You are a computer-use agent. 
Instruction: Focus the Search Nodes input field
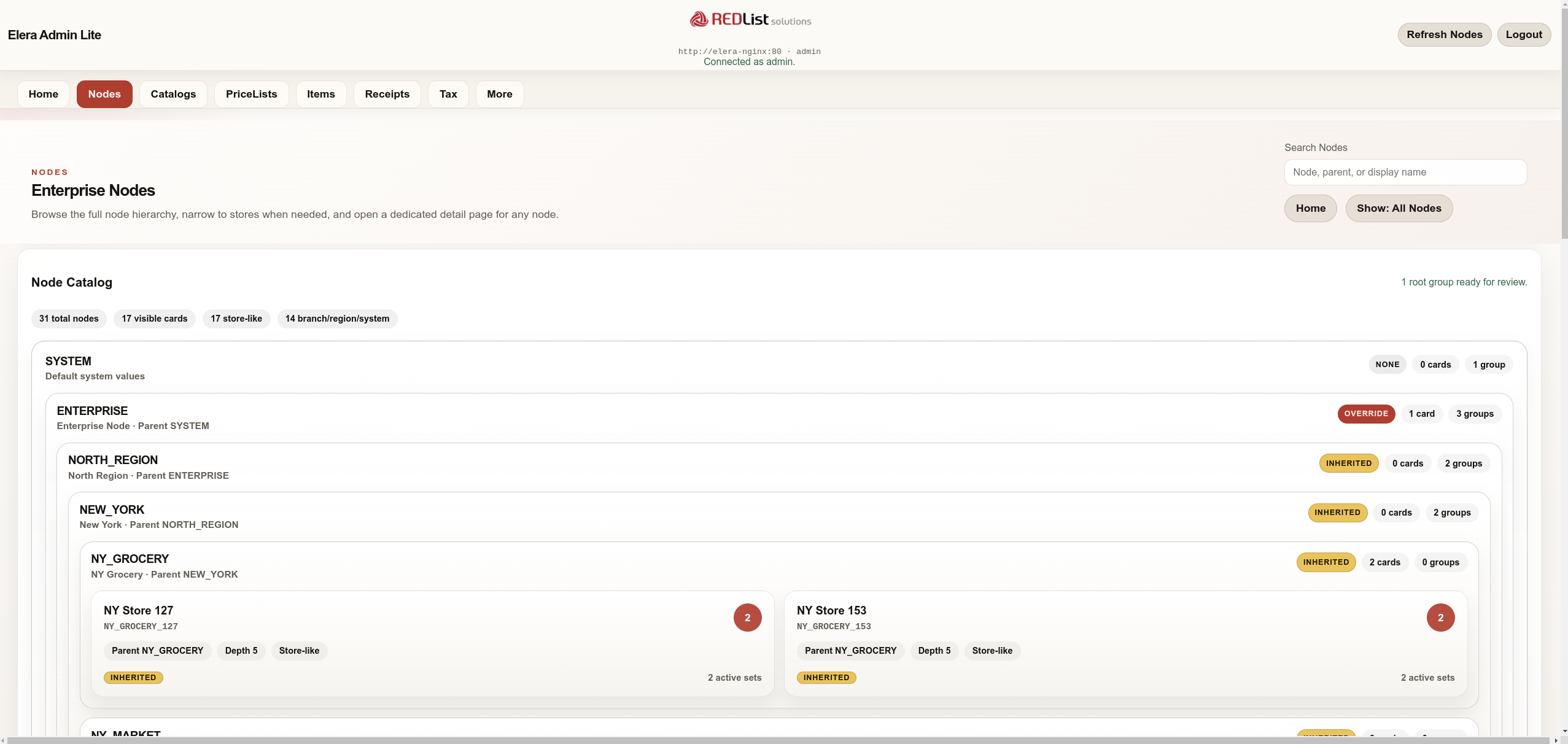coord(1405,172)
